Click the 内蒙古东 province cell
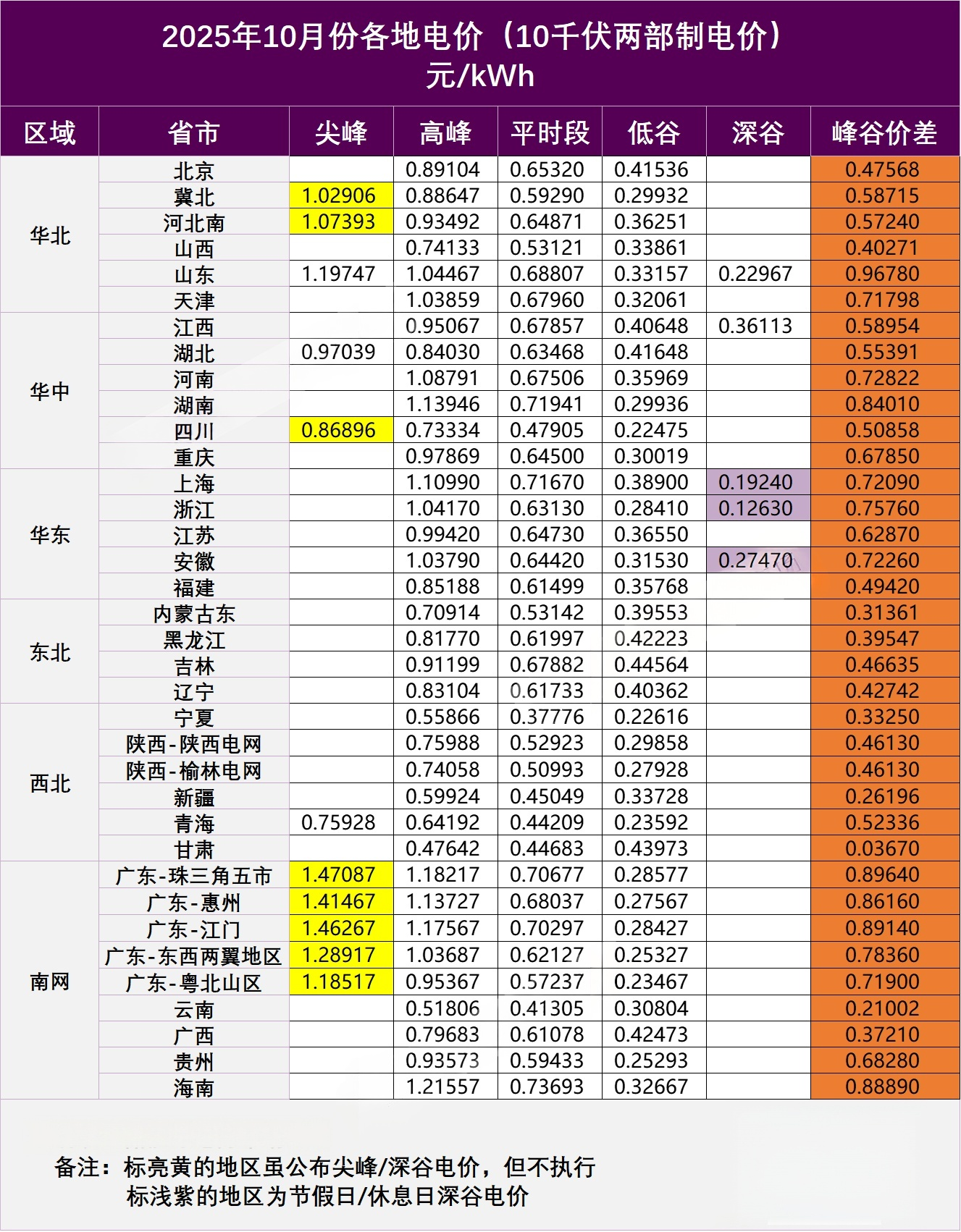This screenshot has width=961, height=1232. tap(194, 614)
